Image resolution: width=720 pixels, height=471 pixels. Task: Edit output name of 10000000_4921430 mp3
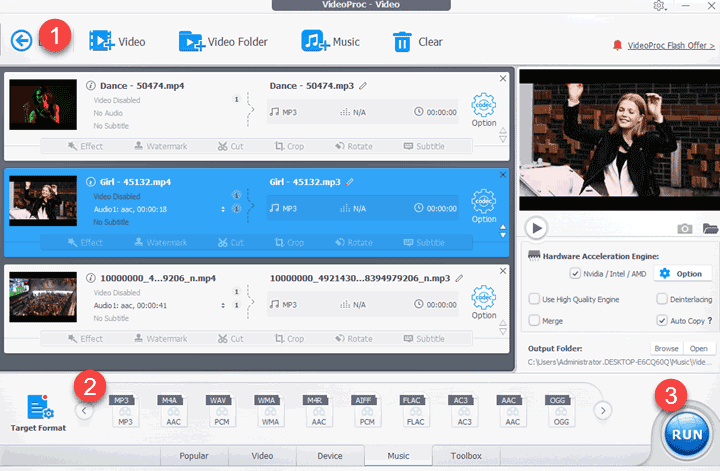pyautogui.click(x=459, y=278)
